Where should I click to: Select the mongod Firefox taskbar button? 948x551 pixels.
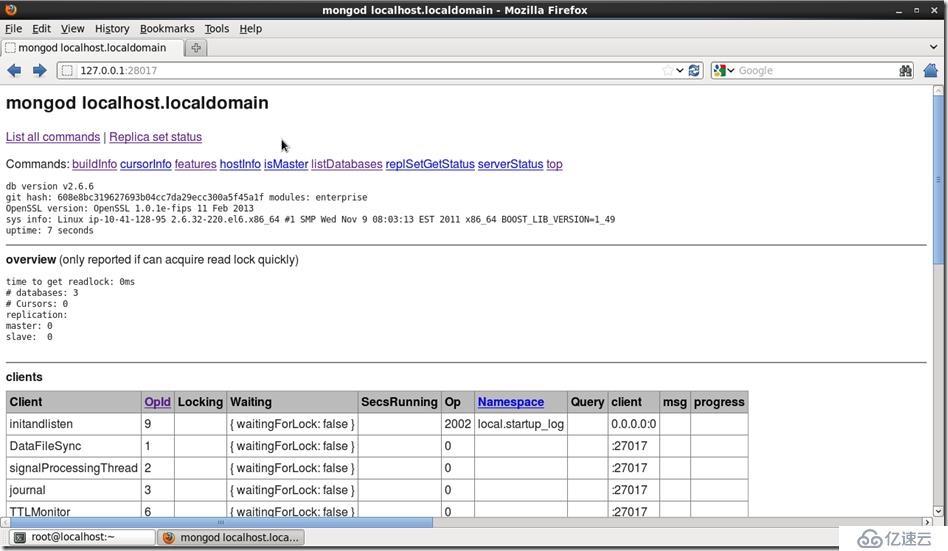pyautogui.click(x=231, y=537)
